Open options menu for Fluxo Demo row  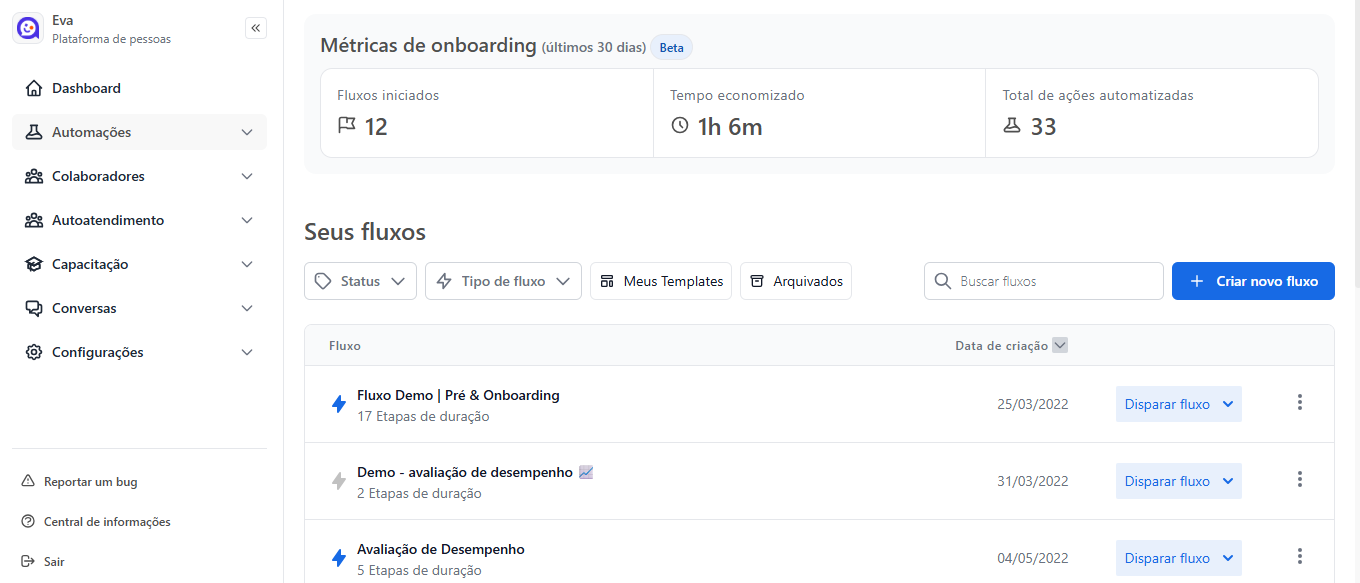[1299, 403]
